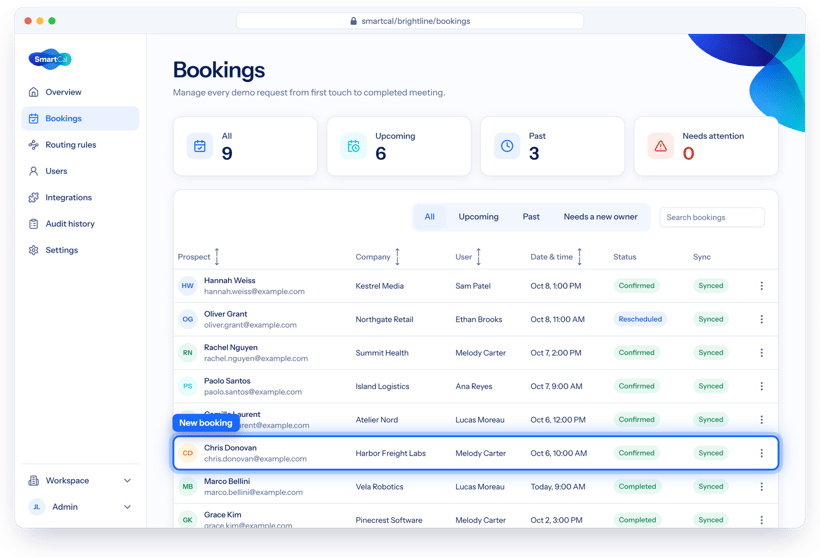Click the All bookings calendar card icon
The image size is (820, 557).
[x=200, y=146]
